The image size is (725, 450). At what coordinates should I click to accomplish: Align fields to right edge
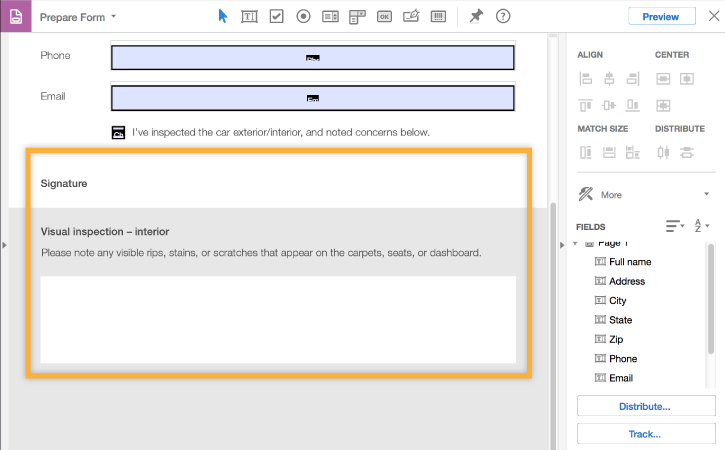coord(633,79)
